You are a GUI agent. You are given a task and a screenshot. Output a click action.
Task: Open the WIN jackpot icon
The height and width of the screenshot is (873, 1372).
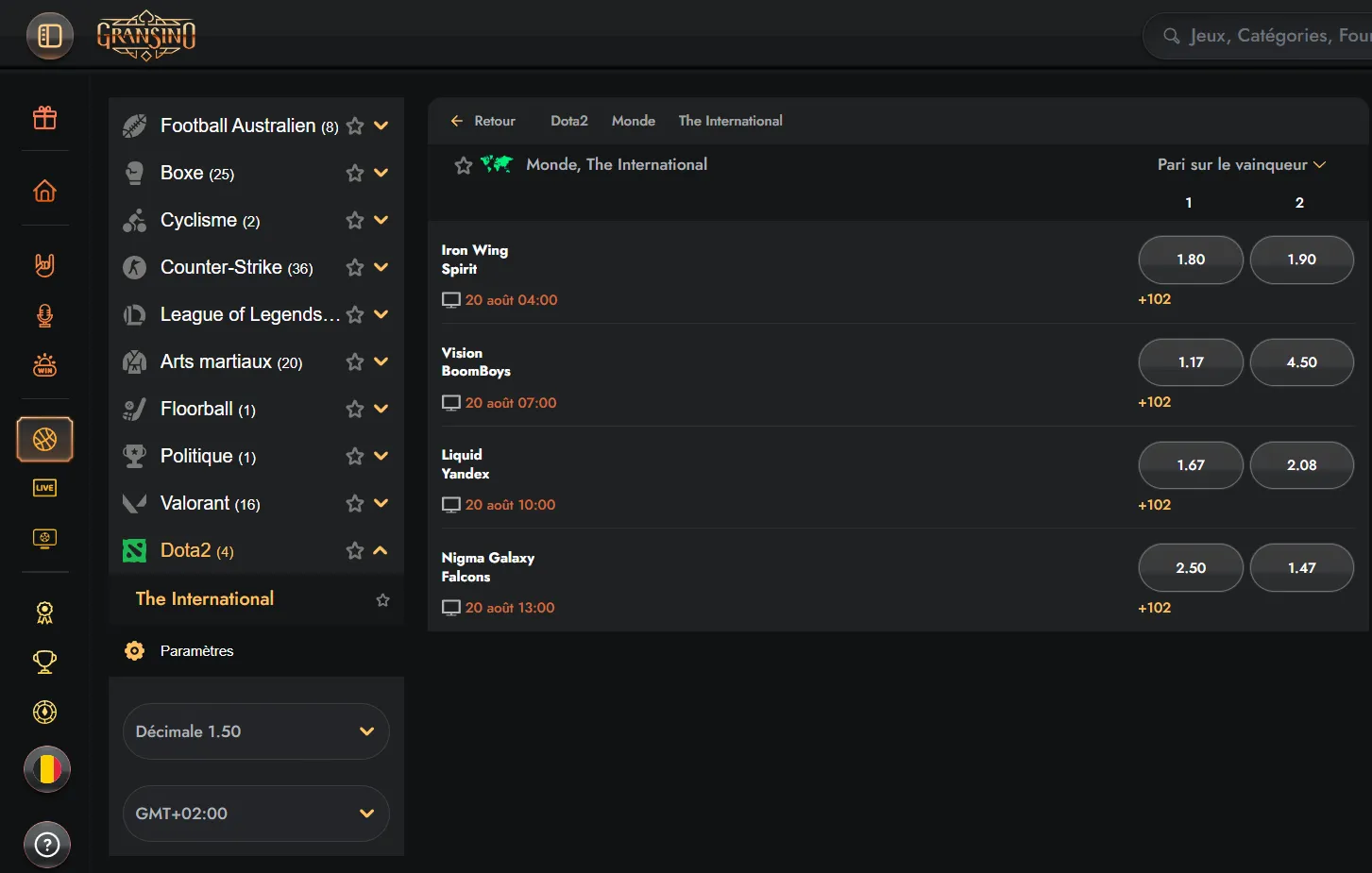click(44, 365)
